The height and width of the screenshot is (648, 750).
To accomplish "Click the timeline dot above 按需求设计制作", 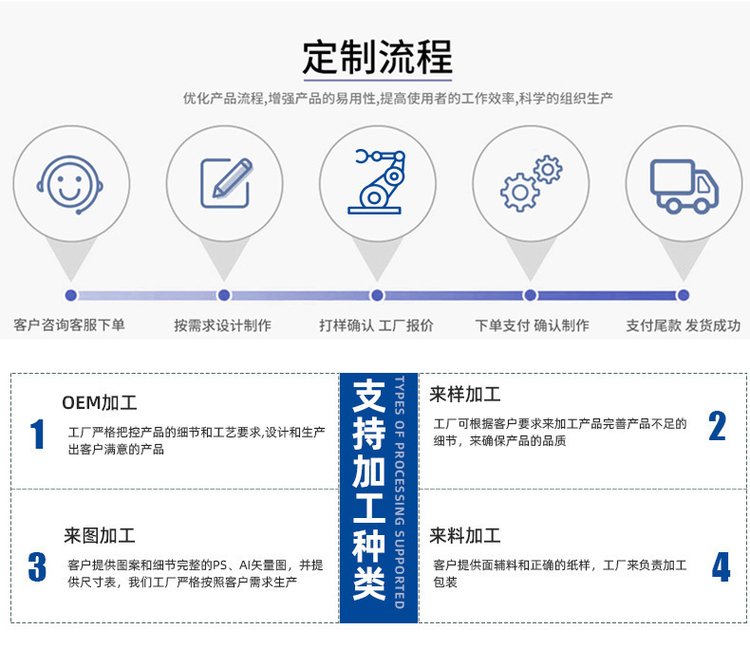I will coord(224,295).
